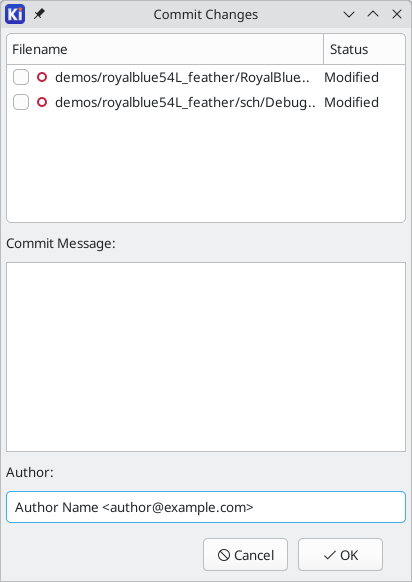Sort by the Status column header
Image resolution: width=412 pixels, height=582 pixels.
point(364,49)
